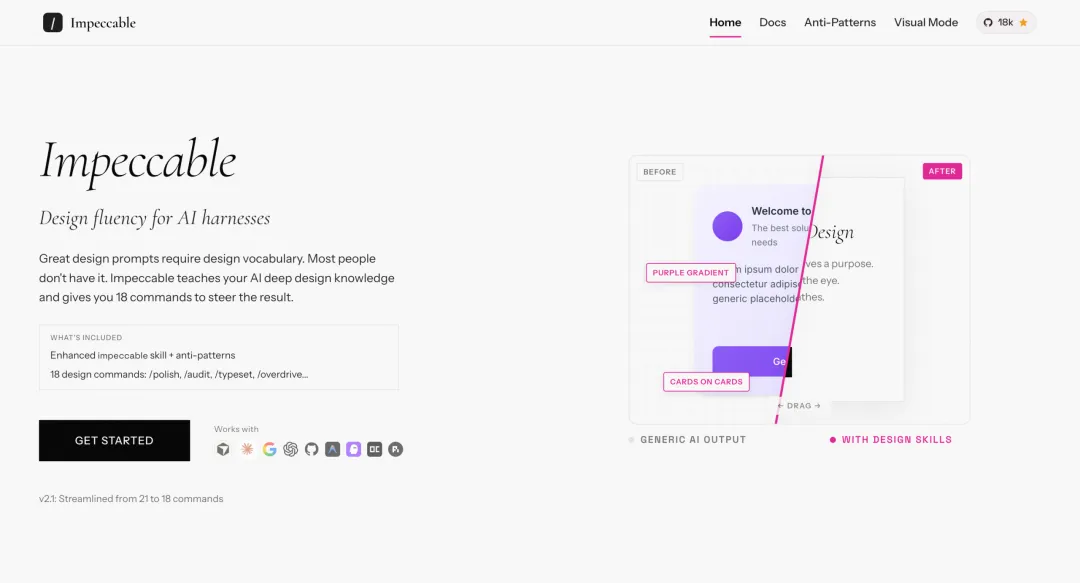The width and height of the screenshot is (1080, 583).
Task: Click the dark OC square icon
Action: 375,449
